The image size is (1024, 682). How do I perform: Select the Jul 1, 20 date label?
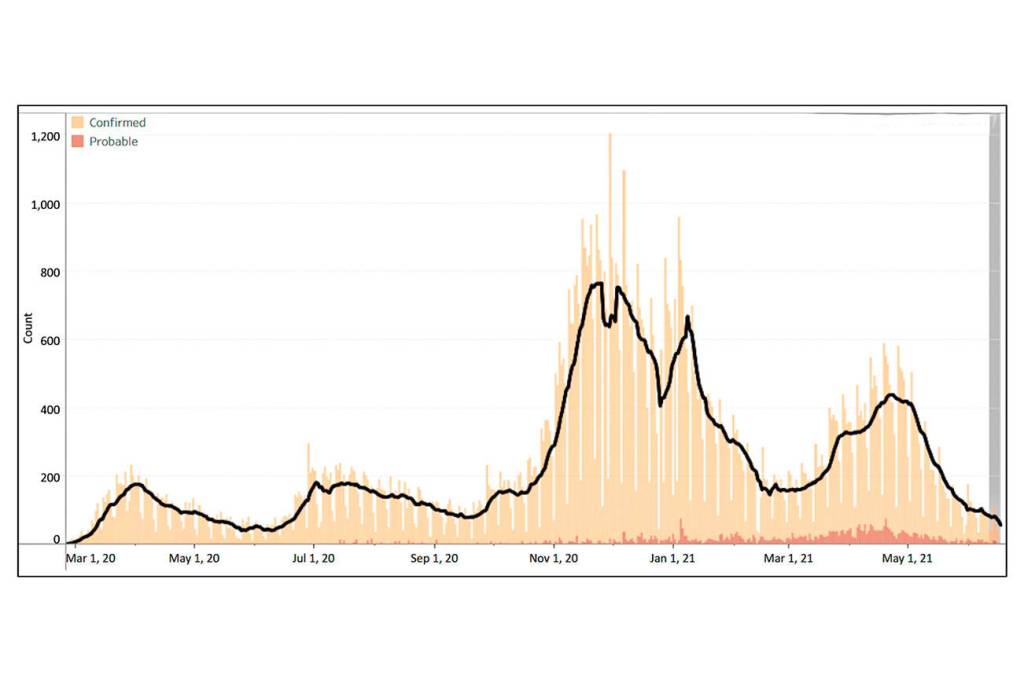coord(313,558)
